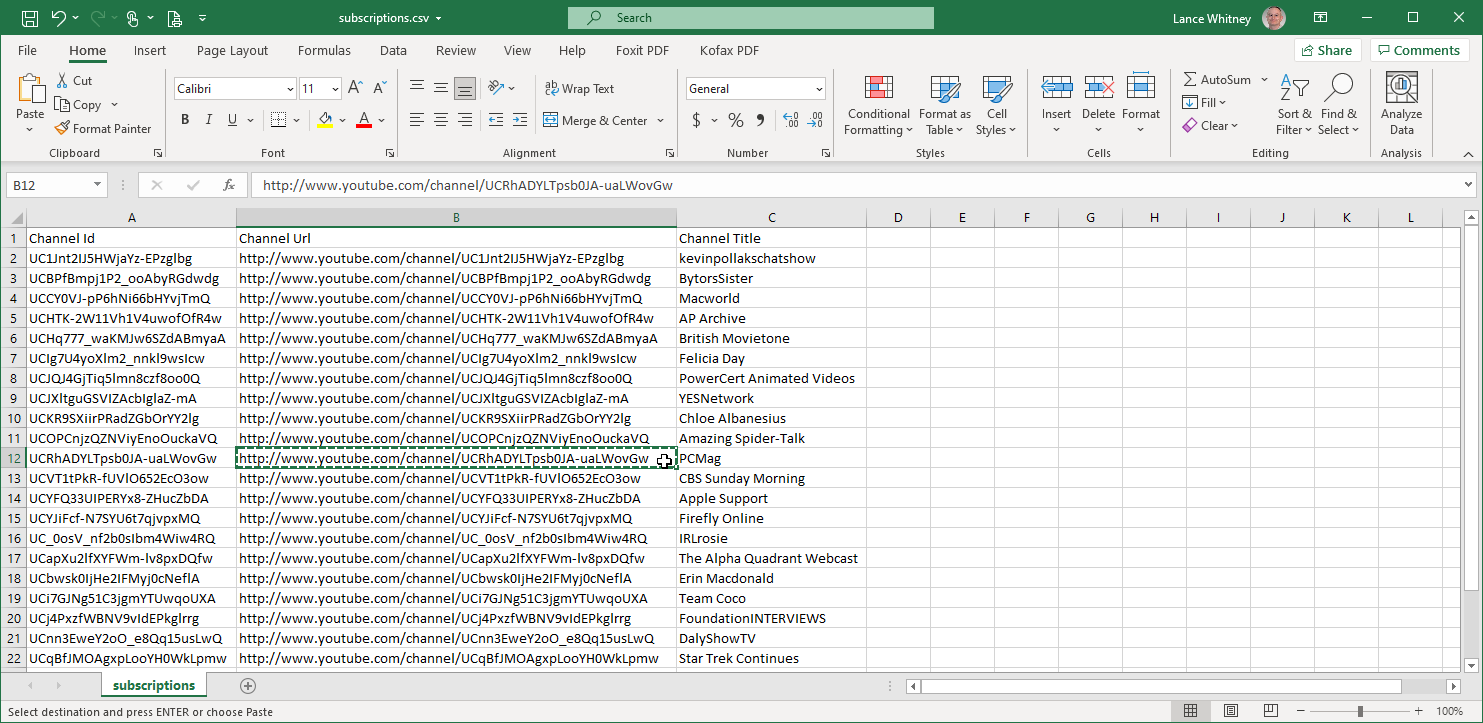Viewport: 1483px width, 723px height.
Task: Open Cell Styles gallery
Action: pyautogui.click(x=996, y=105)
